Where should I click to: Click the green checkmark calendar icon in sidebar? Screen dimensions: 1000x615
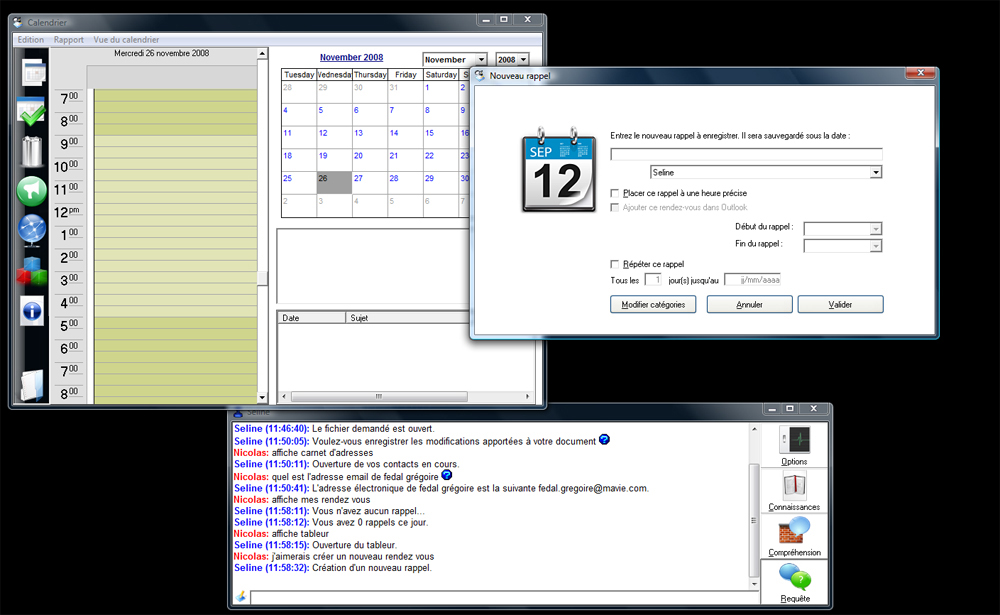click(32, 112)
